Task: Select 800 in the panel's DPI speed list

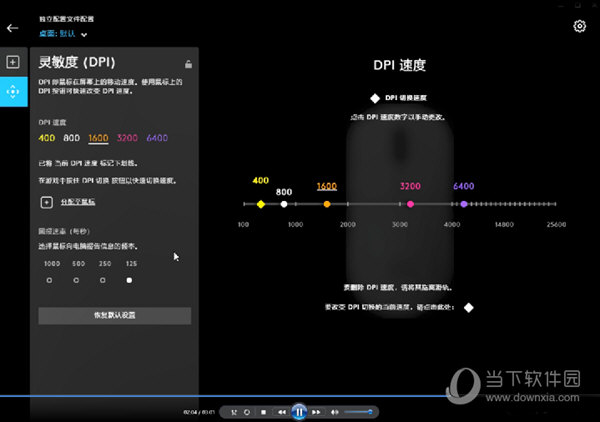Action: [72, 138]
